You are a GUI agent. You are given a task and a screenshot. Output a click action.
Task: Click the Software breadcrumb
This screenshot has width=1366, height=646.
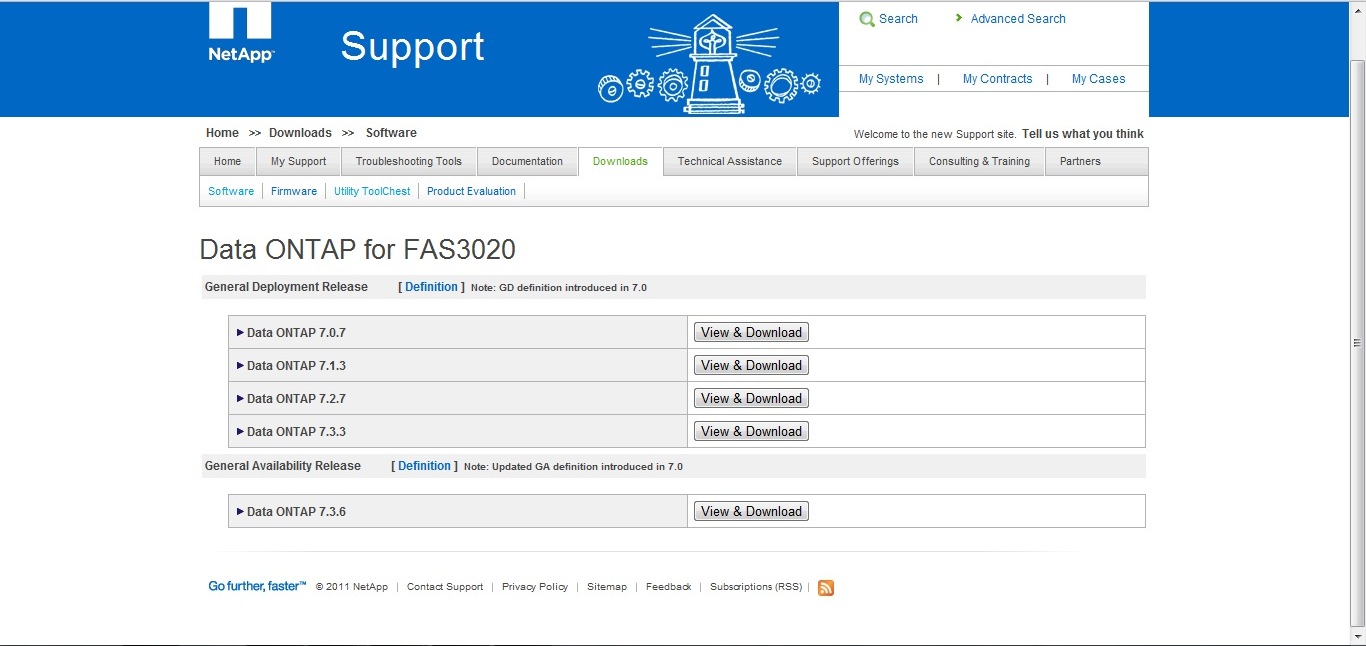[x=391, y=133]
